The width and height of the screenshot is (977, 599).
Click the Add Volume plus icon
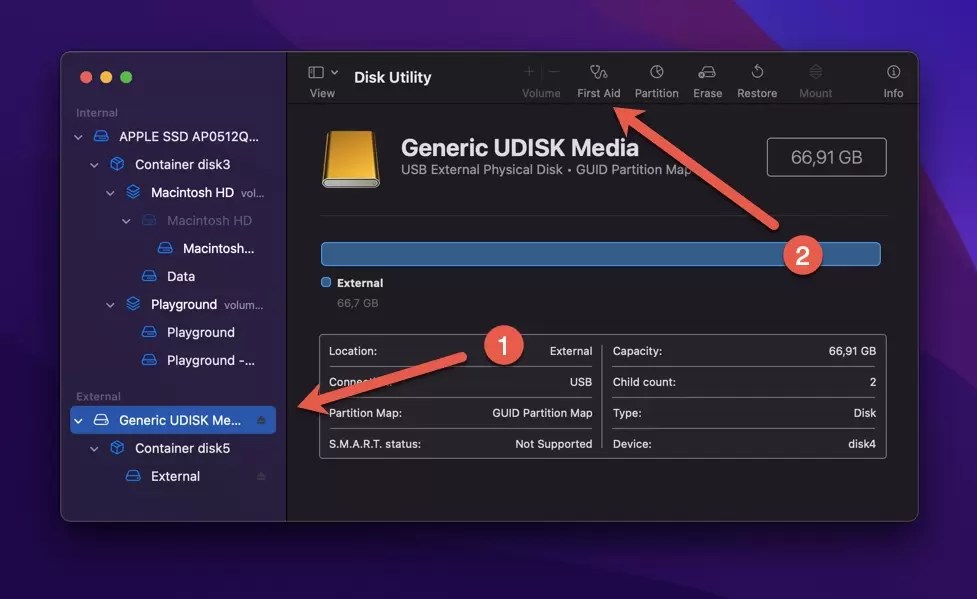pos(528,72)
